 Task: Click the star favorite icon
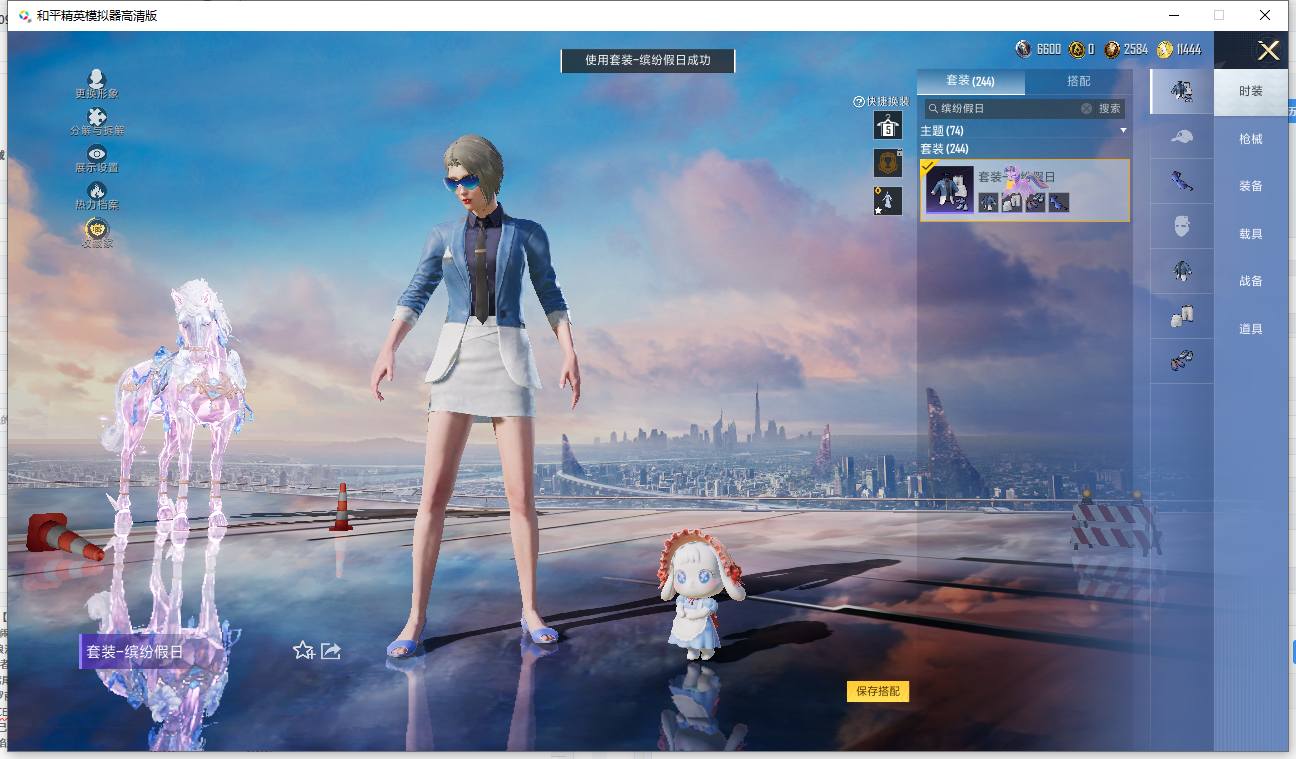click(x=303, y=651)
